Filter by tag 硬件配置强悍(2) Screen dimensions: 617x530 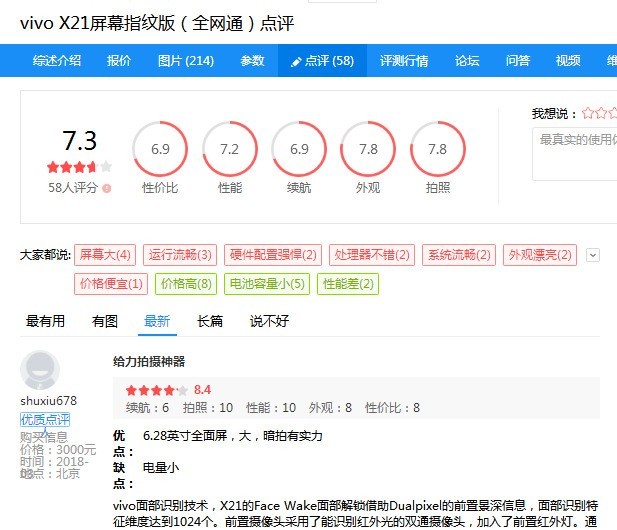tap(273, 255)
